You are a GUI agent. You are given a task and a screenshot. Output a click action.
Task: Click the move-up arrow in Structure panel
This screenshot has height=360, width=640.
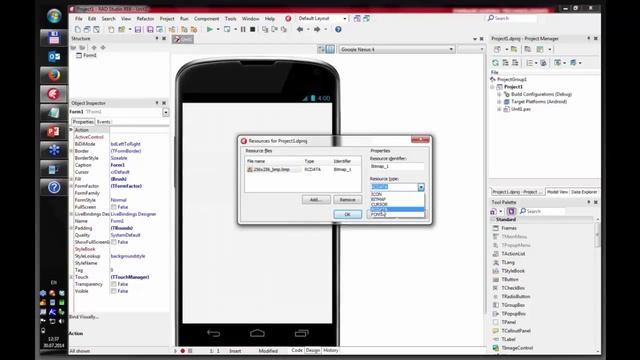click(x=94, y=48)
